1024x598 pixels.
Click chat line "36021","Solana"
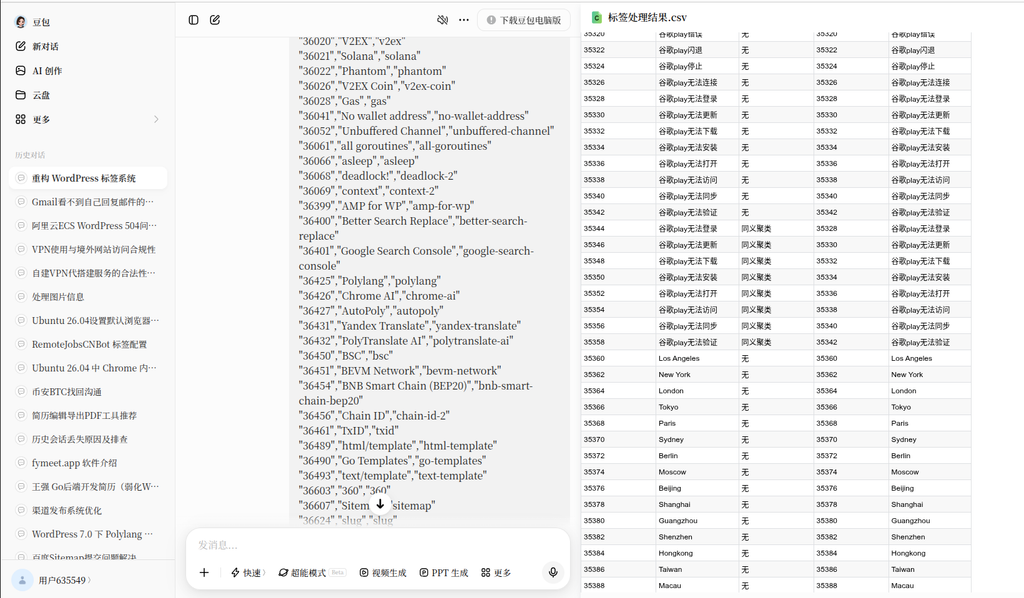[x=359, y=56]
